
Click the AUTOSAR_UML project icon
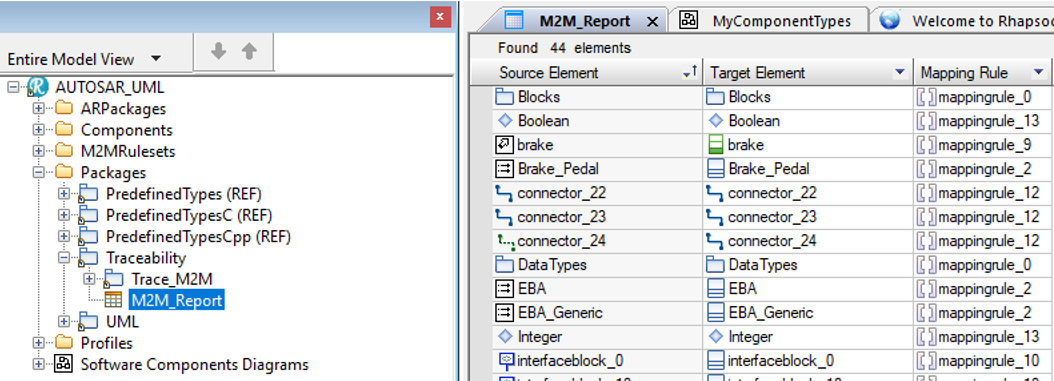38,87
